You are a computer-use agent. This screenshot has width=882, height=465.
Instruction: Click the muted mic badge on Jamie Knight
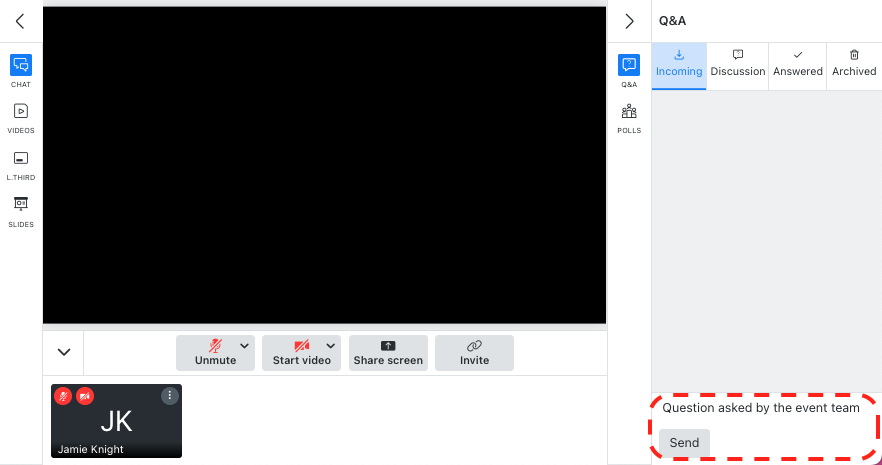pos(63,396)
